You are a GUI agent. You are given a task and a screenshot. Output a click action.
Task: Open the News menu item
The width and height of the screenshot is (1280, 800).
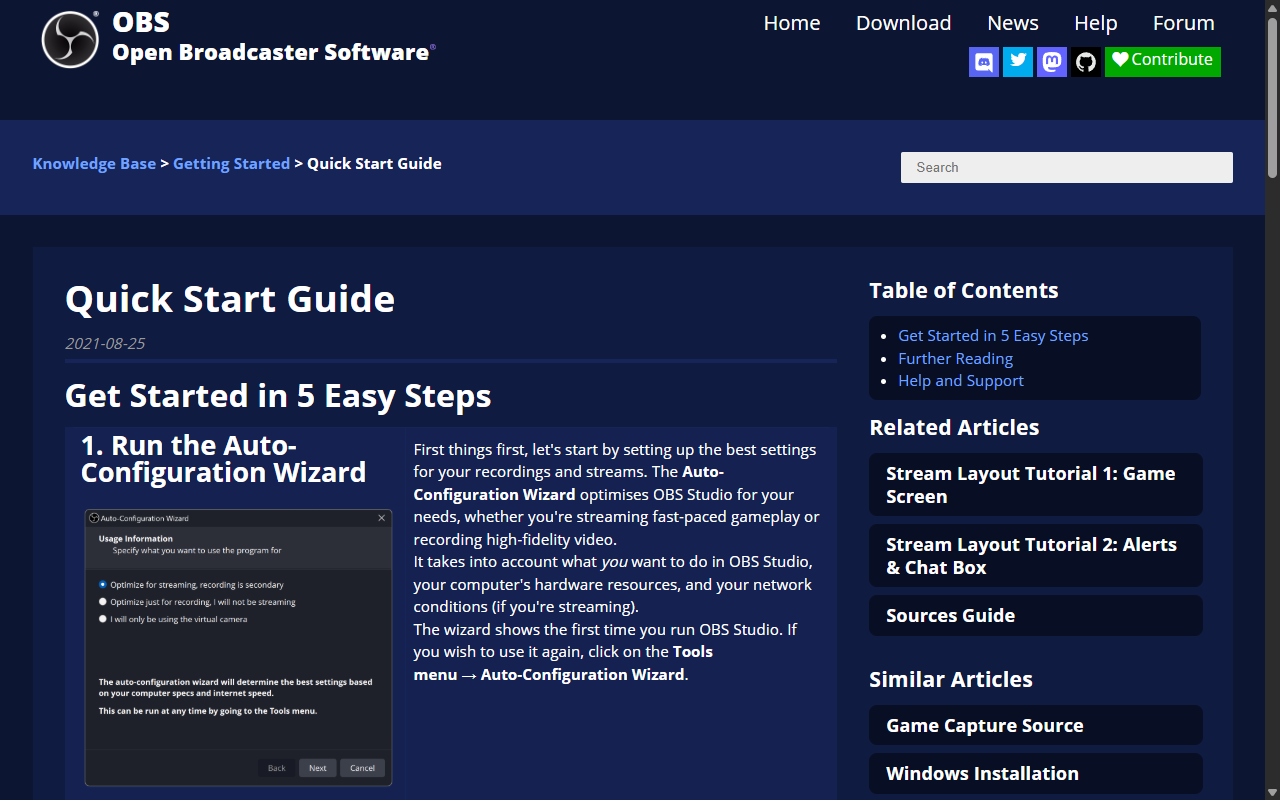[x=1013, y=23]
